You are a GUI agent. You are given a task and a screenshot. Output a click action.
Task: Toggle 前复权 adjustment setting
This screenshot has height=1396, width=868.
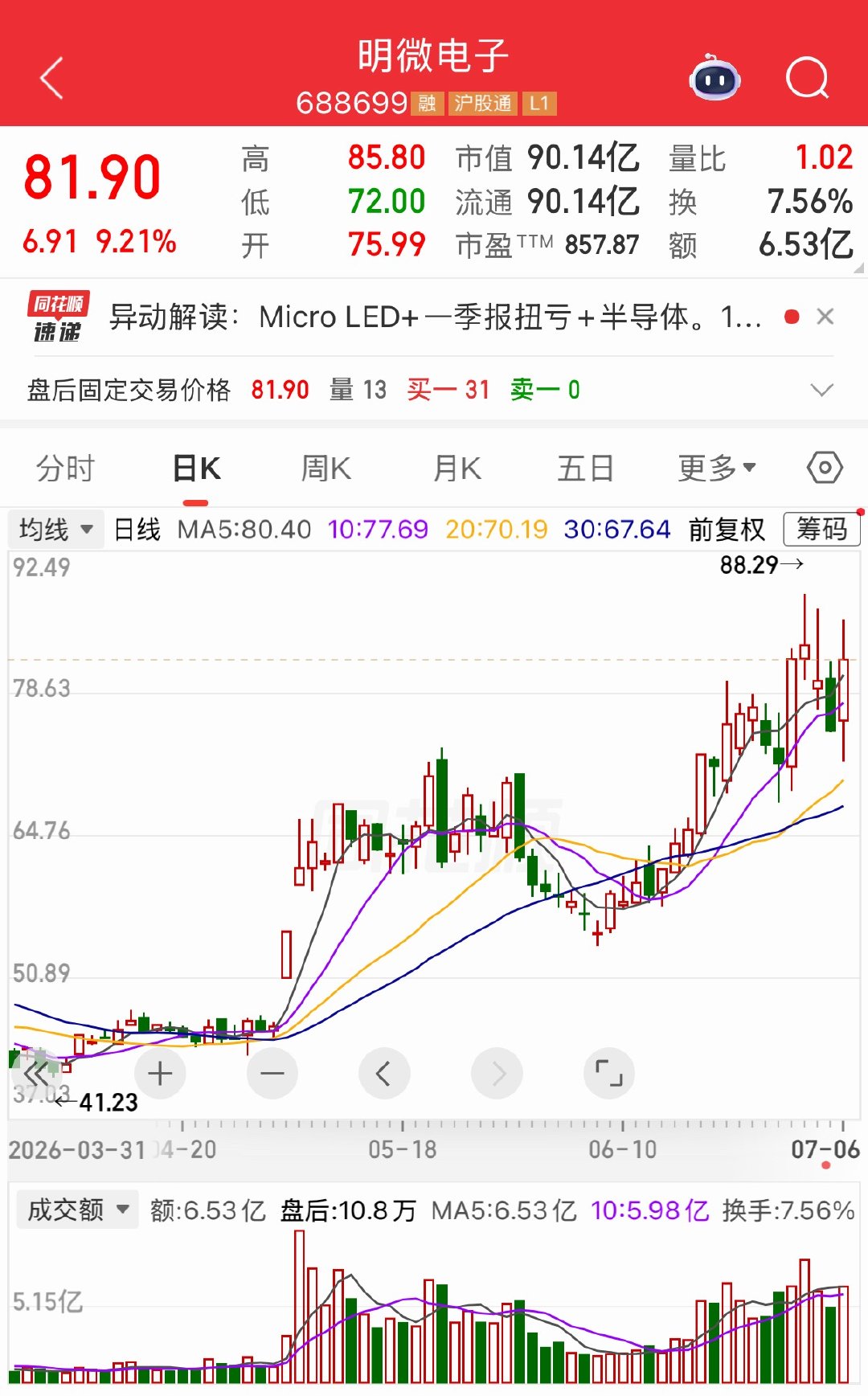(727, 530)
